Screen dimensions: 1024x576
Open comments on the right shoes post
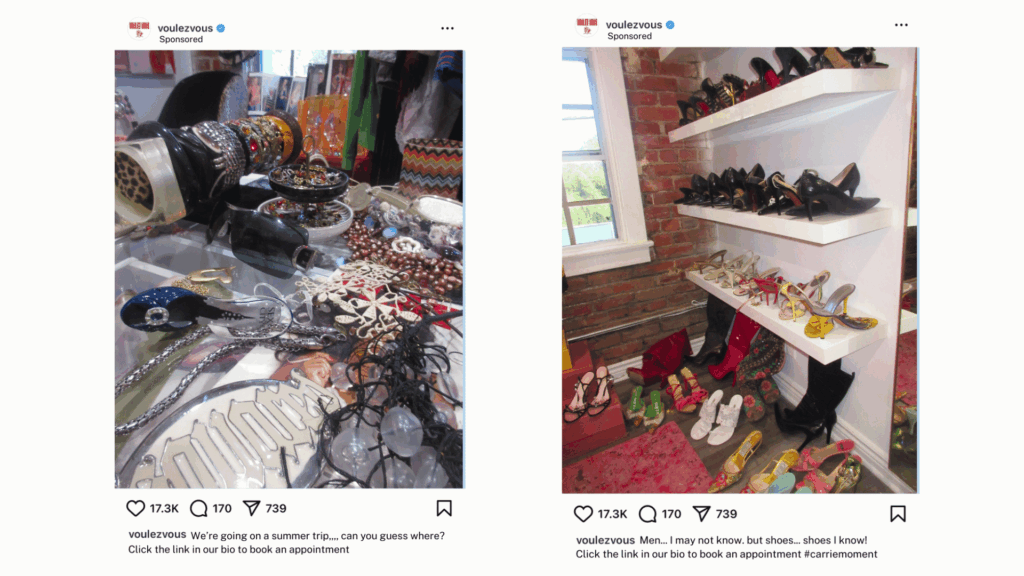647,514
